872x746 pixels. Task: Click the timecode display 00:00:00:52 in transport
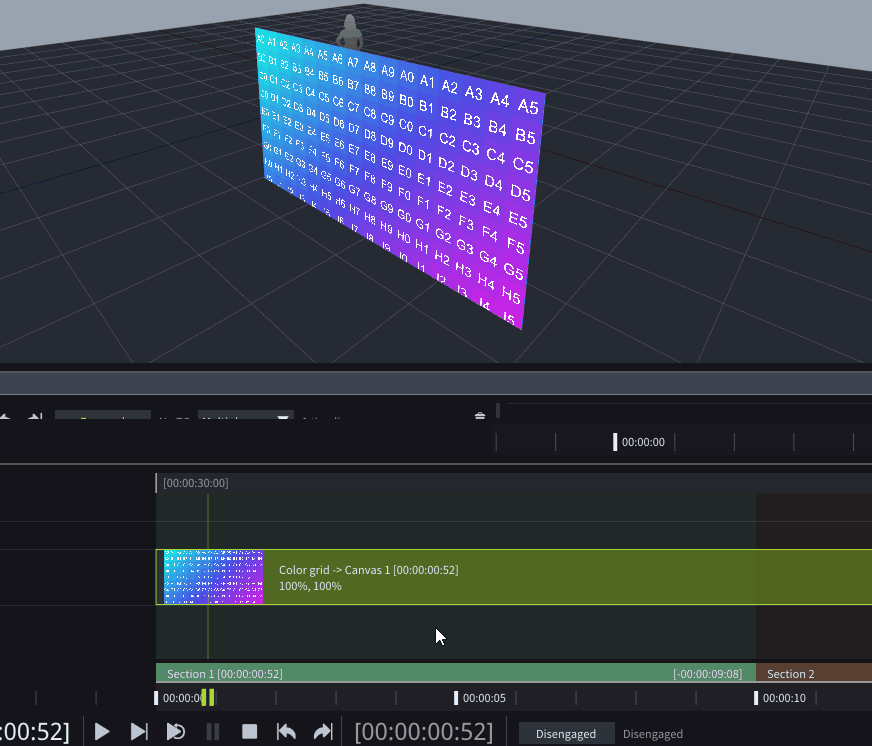pos(423,732)
